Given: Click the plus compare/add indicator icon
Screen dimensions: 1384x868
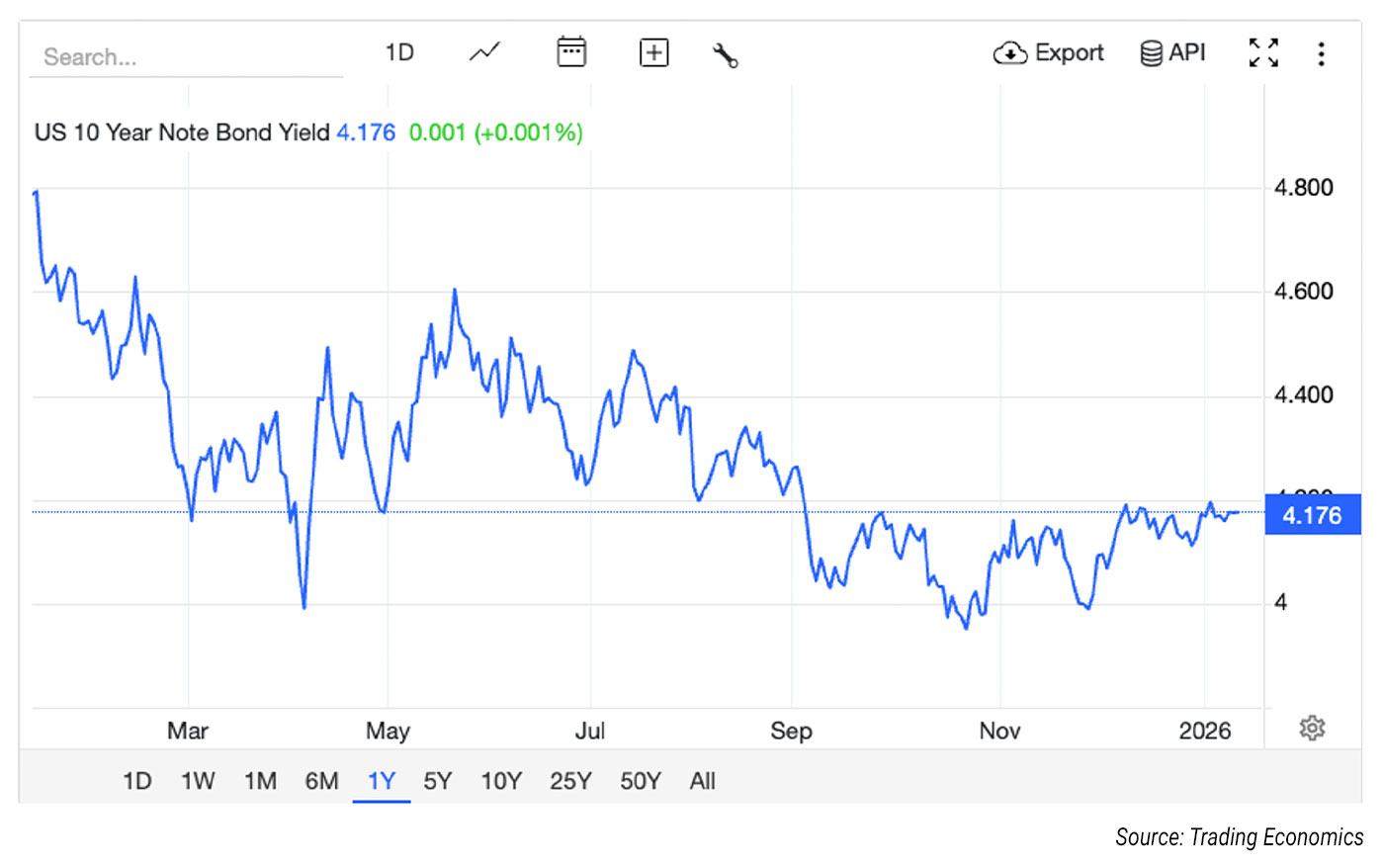Looking at the screenshot, I should [x=653, y=52].
